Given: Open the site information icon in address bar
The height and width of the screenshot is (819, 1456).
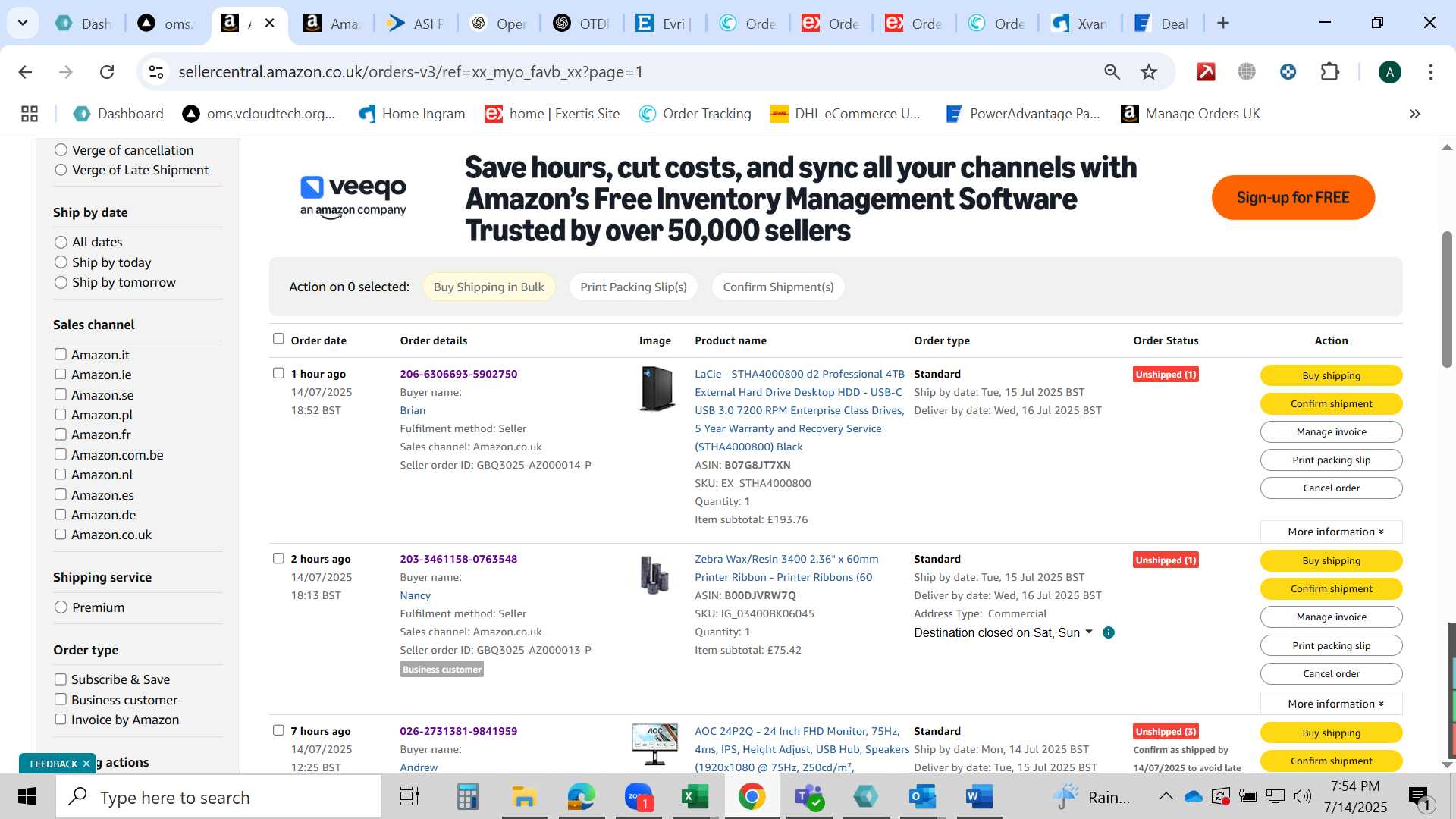Looking at the screenshot, I should click(156, 72).
